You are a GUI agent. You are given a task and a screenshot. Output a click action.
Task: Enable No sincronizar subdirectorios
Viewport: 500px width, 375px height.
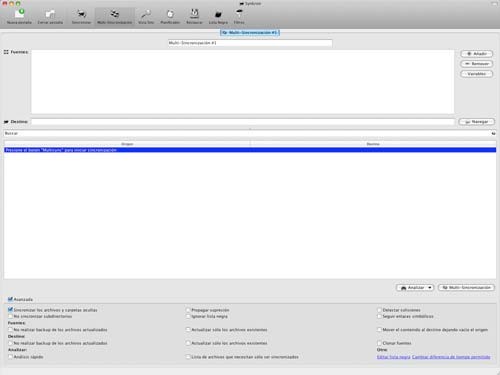[10, 316]
